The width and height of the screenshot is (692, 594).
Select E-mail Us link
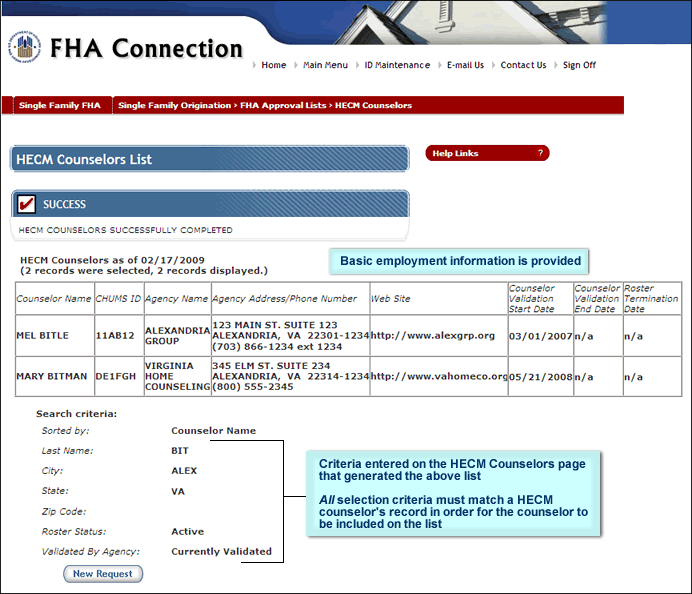pos(465,65)
